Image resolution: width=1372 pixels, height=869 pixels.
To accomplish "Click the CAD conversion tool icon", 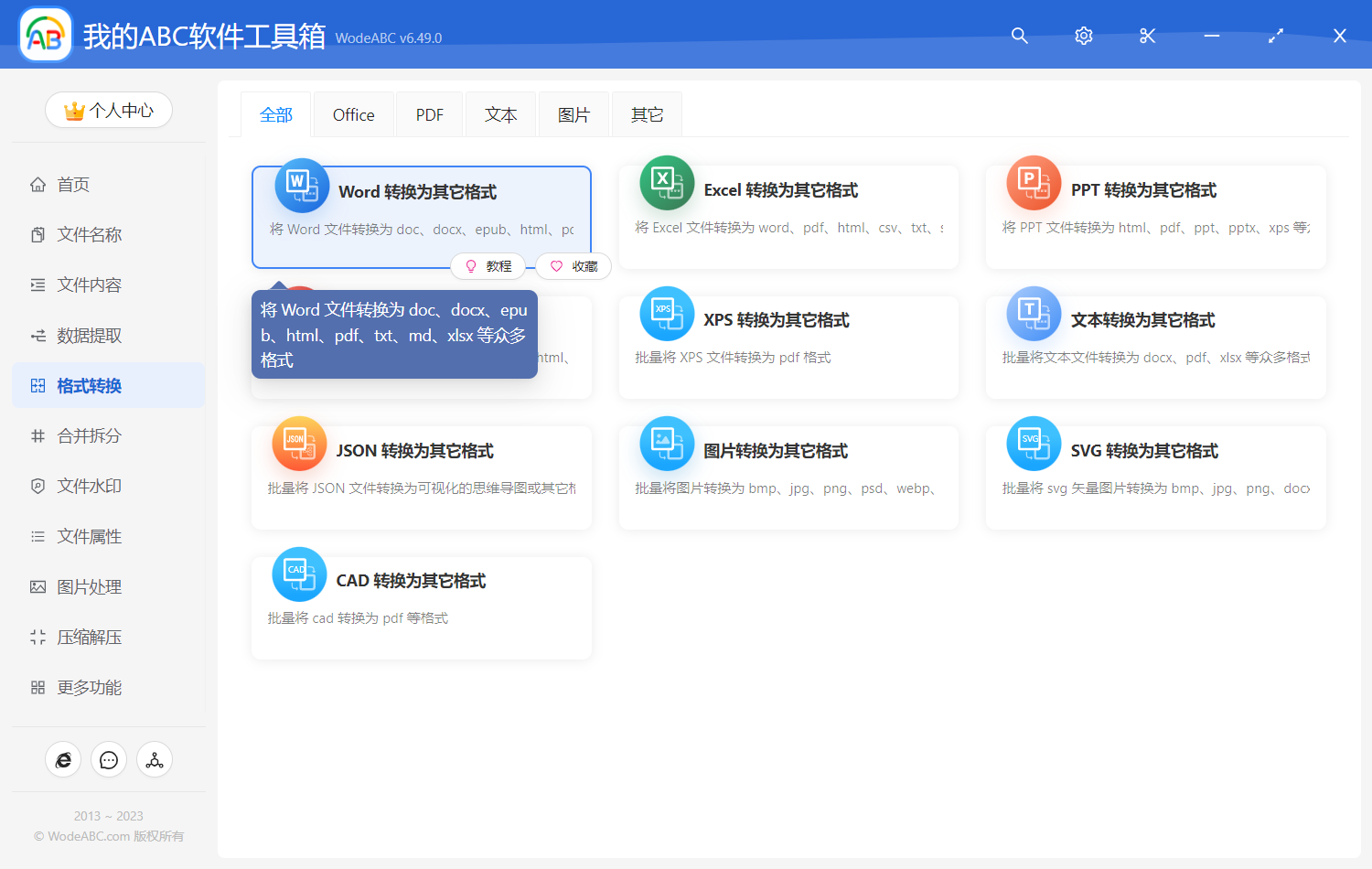I will point(299,574).
